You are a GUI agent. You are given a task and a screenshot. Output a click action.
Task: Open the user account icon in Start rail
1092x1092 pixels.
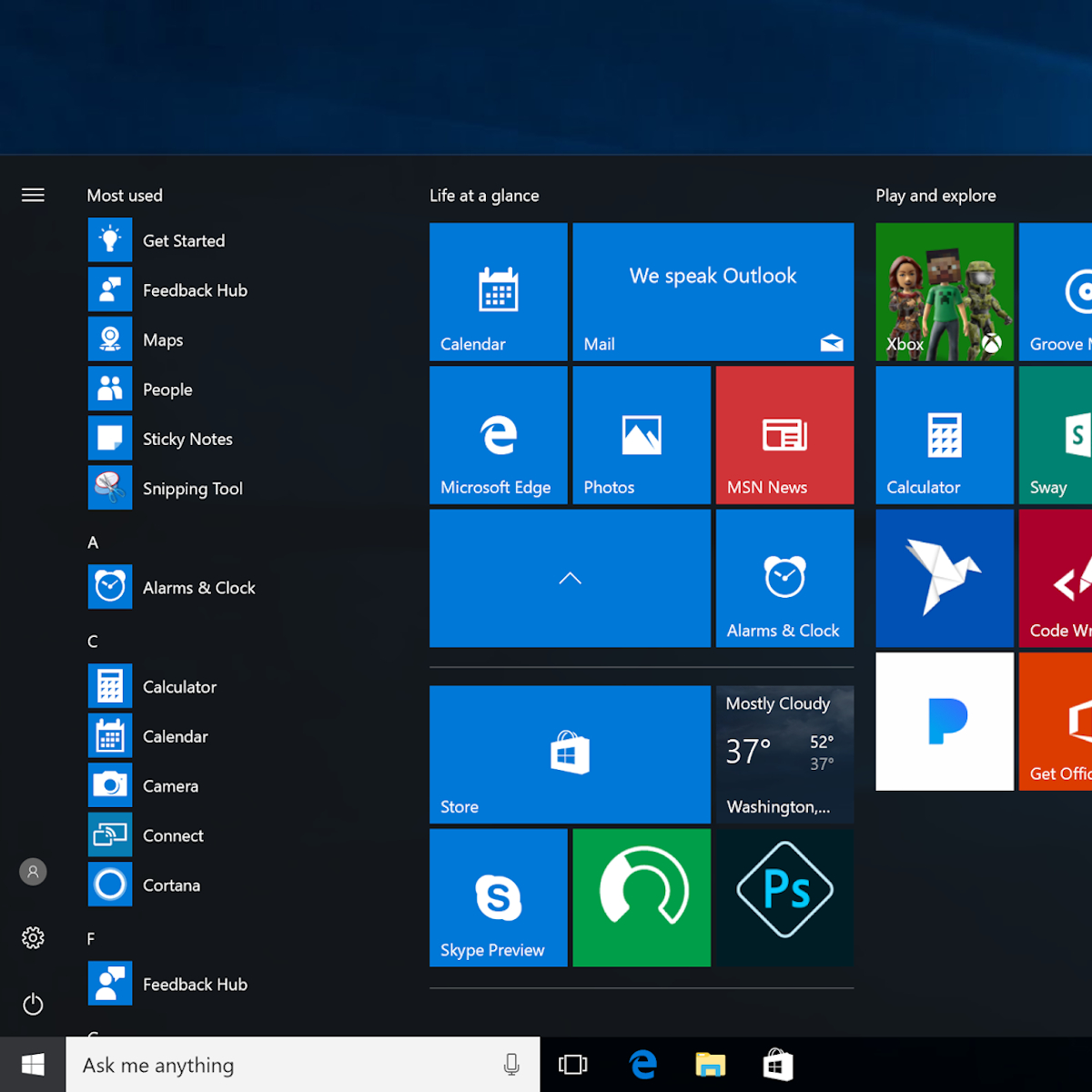pos(33,872)
